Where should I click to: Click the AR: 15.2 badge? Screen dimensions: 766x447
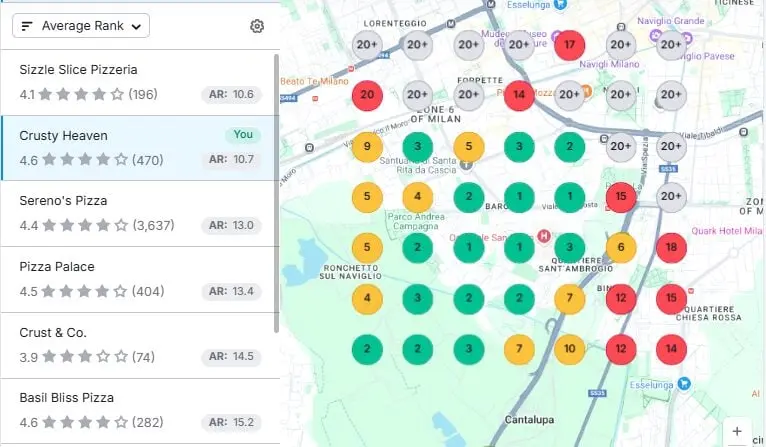(x=231, y=422)
